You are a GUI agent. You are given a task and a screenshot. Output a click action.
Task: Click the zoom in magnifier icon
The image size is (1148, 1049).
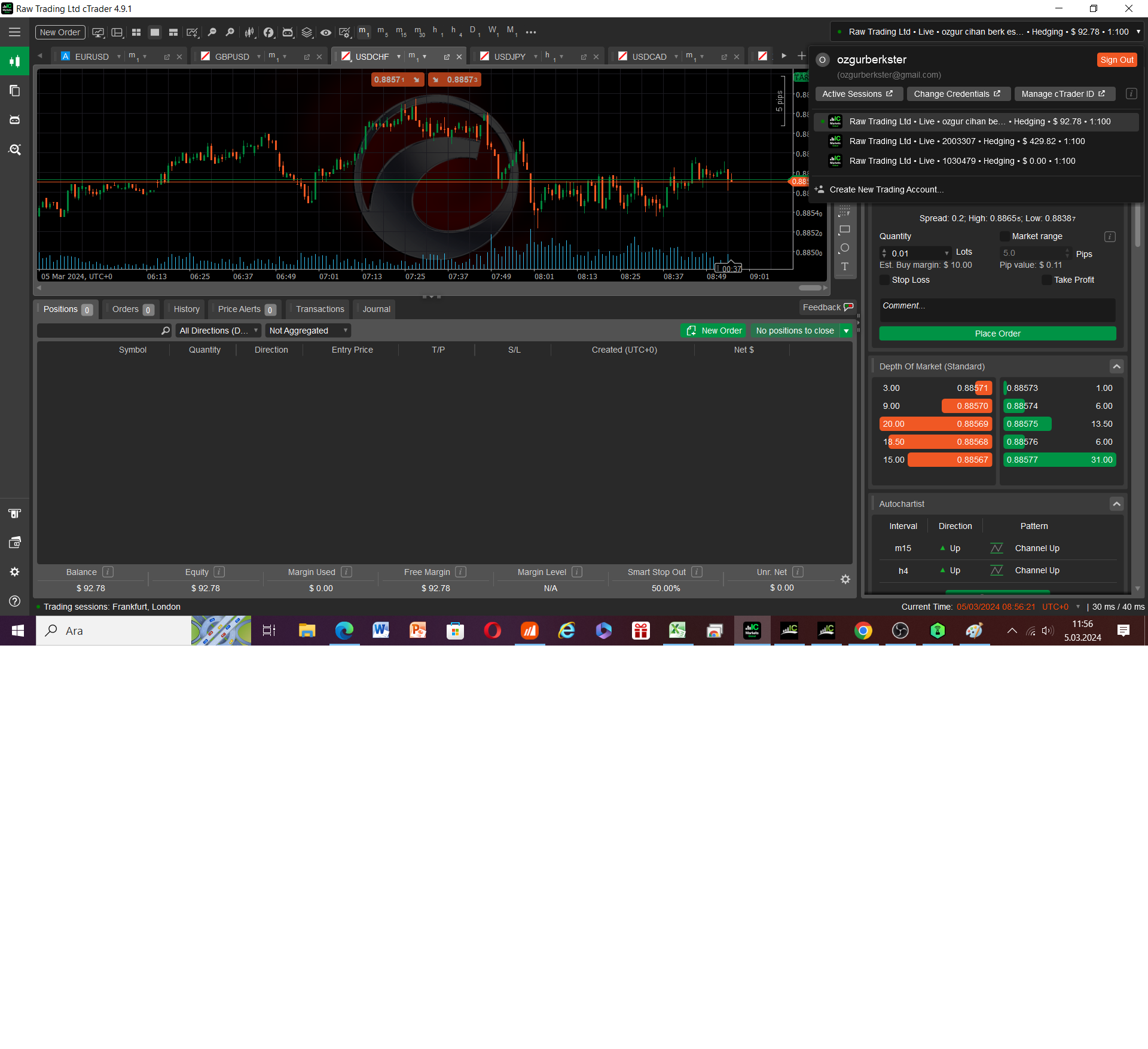[x=230, y=32]
